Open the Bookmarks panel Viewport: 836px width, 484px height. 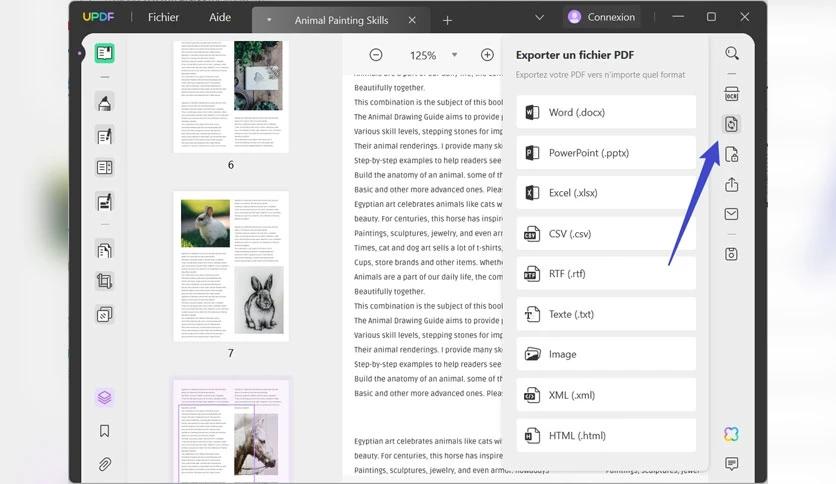pos(104,431)
